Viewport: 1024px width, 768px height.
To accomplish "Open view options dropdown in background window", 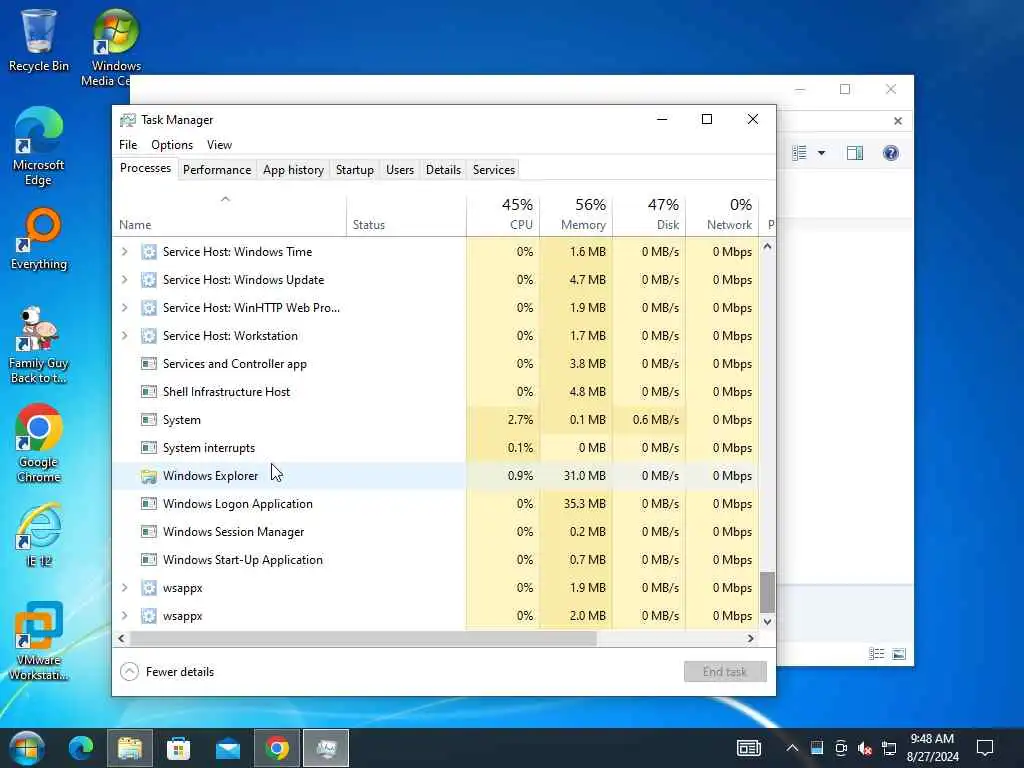I will coord(822,153).
